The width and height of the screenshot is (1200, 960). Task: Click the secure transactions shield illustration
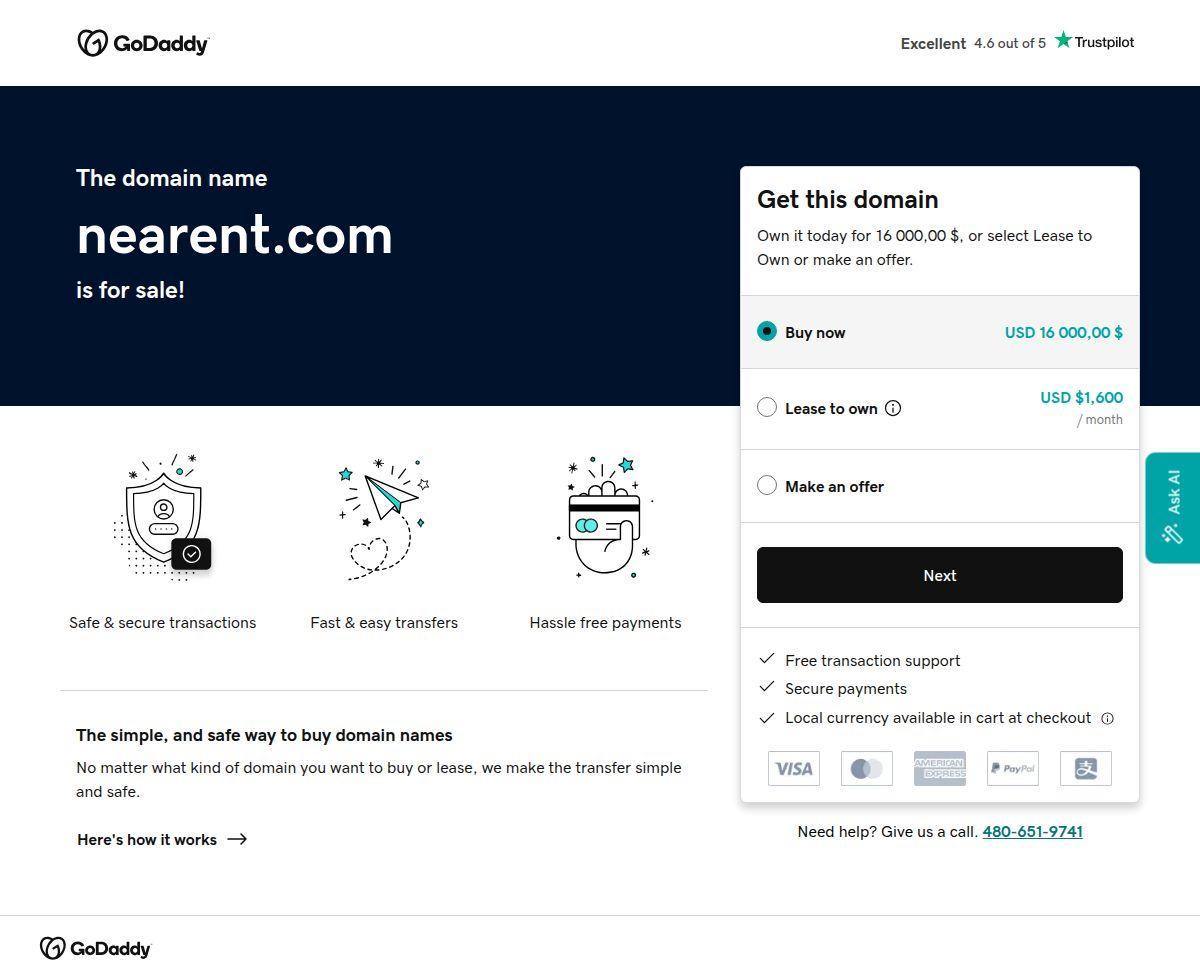(x=163, y=517)
